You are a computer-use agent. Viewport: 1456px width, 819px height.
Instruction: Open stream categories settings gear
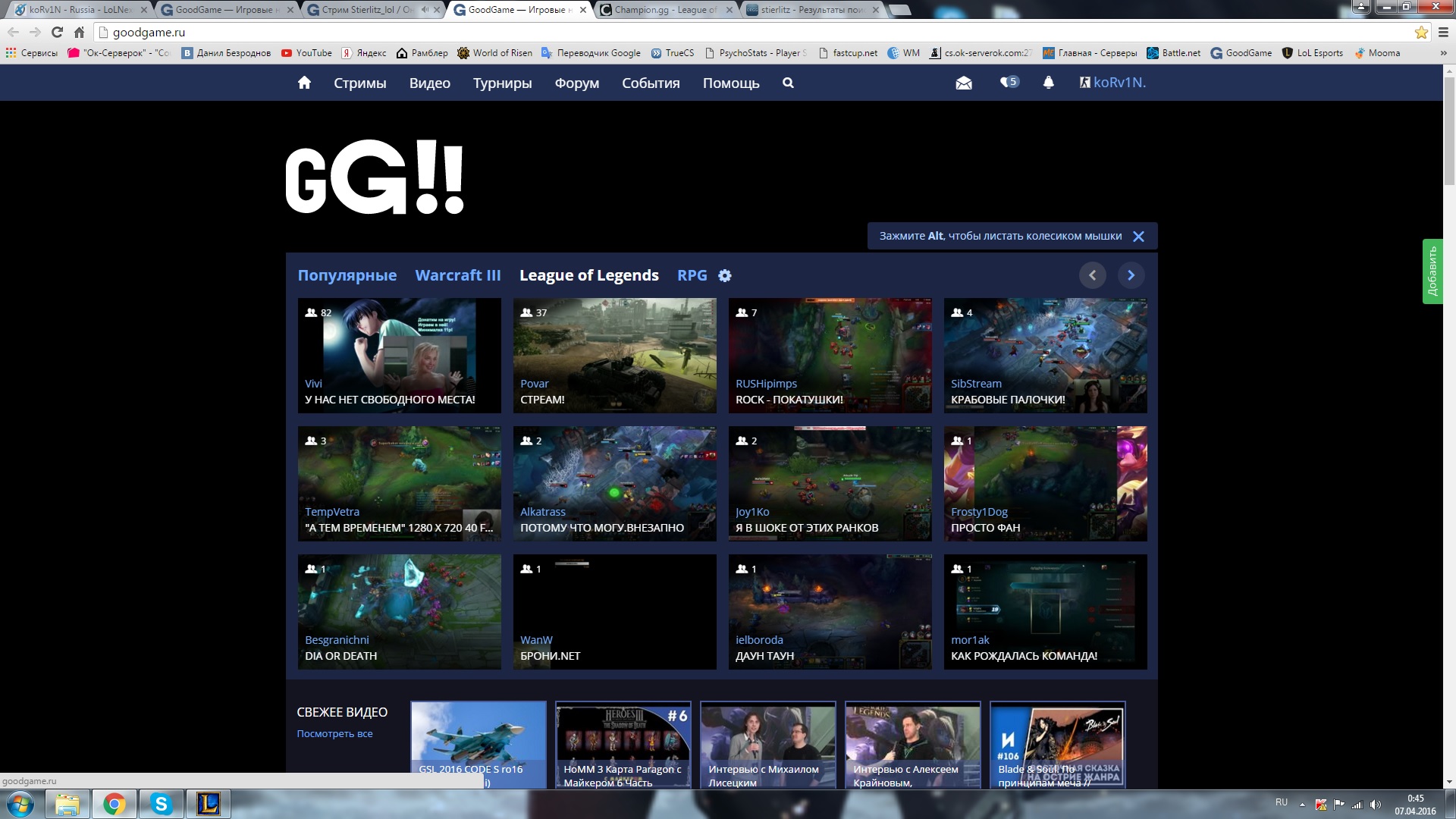point(725,275)
